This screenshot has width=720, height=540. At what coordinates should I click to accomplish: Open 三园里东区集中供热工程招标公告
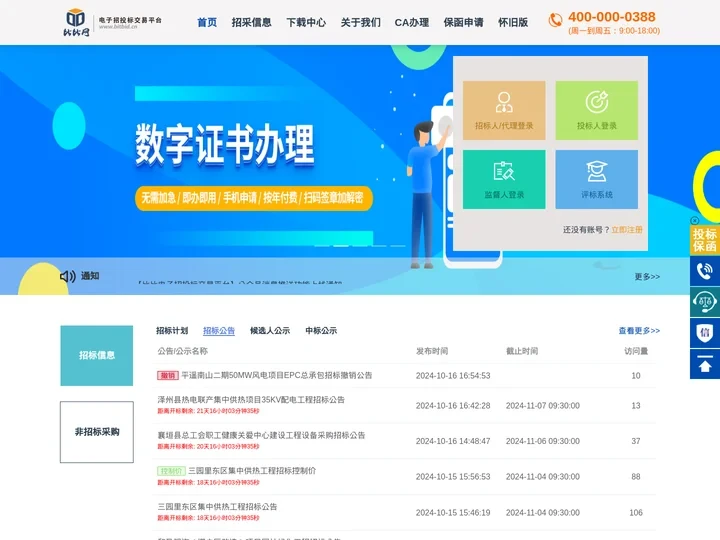pyautogui.click(x=217, y=506)
